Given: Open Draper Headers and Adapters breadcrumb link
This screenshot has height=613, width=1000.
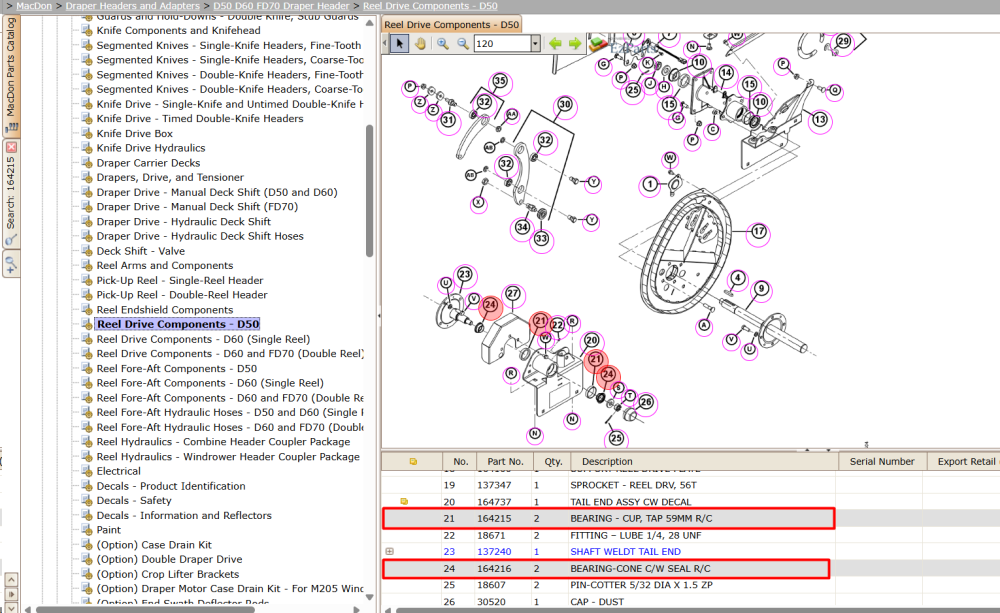Looking at the screenshot, I should point(133,6).
